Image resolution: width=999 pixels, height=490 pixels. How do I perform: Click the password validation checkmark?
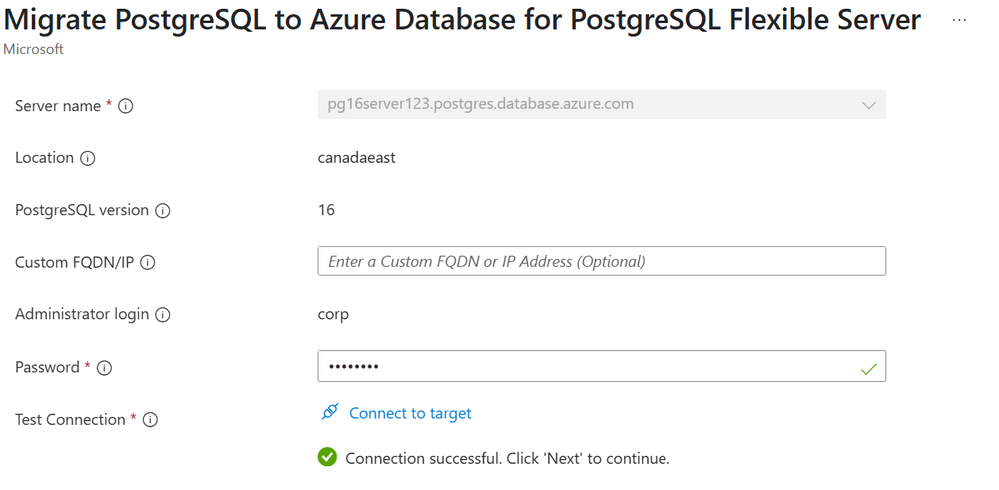click(868, 368)
